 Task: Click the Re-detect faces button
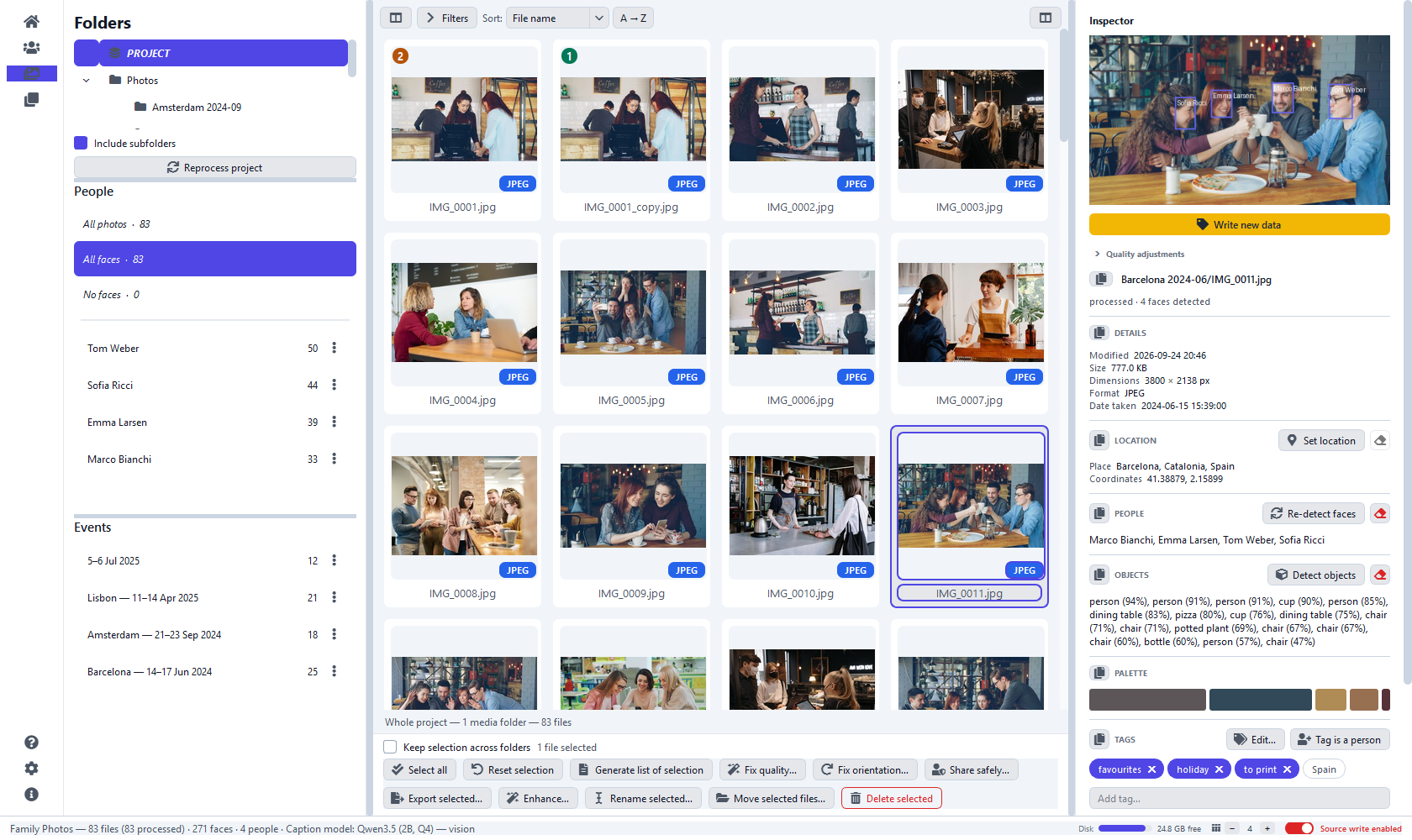pyautogui.click(x=1313, y=514)
